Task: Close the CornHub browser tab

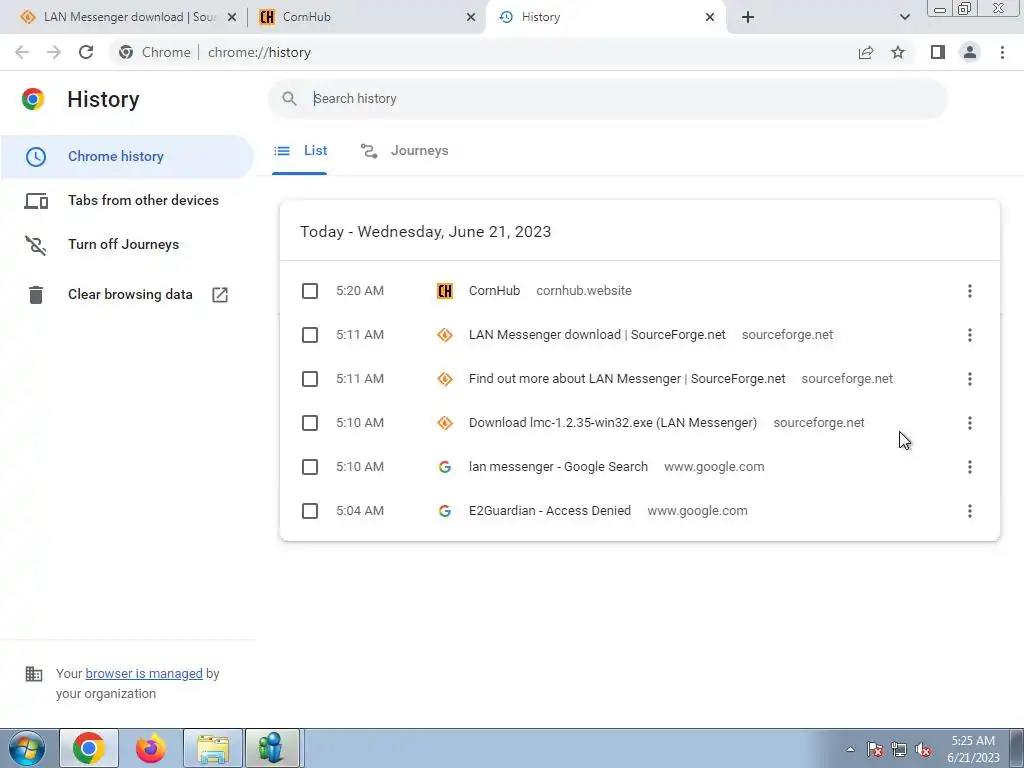Action: [x=470, y=17]
